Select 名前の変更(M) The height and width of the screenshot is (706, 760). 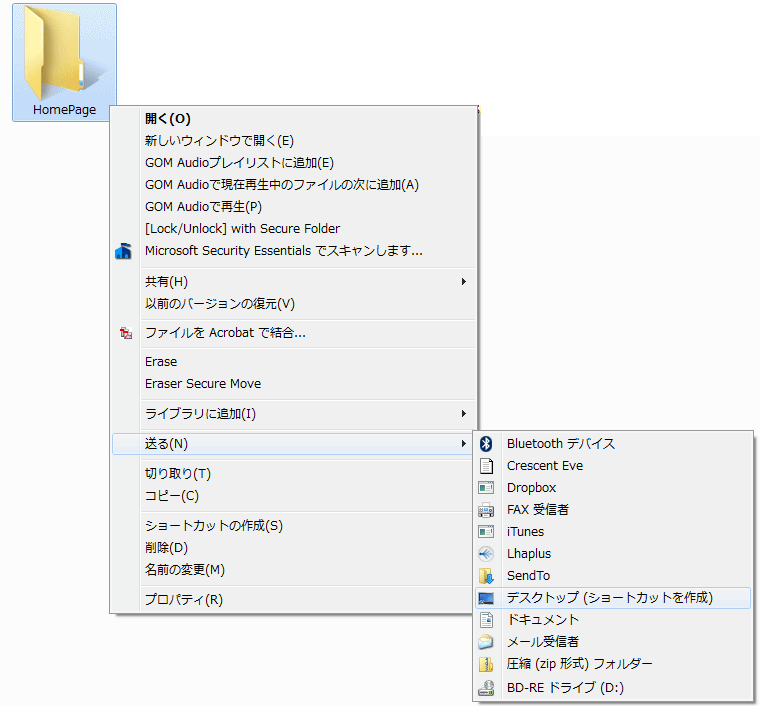(x=292, y=570)
